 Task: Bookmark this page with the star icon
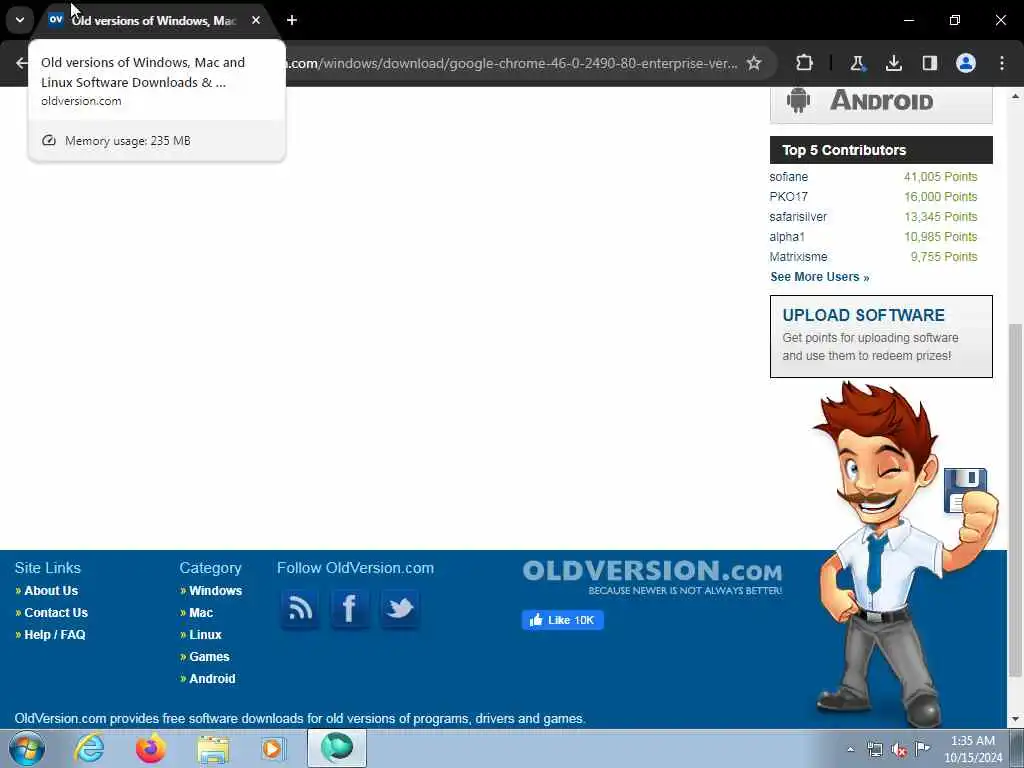click(754, 63)
